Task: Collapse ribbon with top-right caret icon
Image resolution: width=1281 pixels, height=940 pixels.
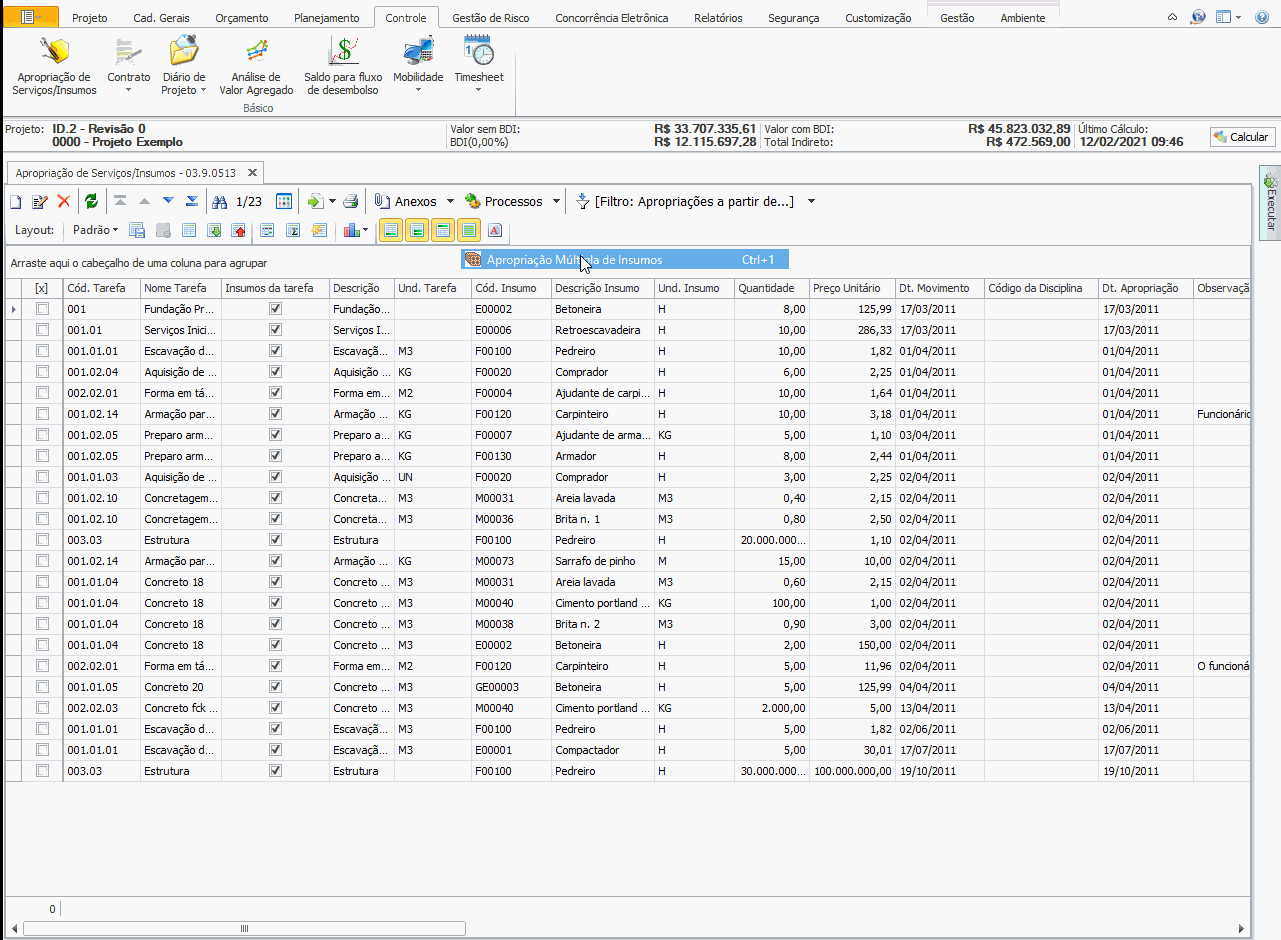Action: [1173, 18]
